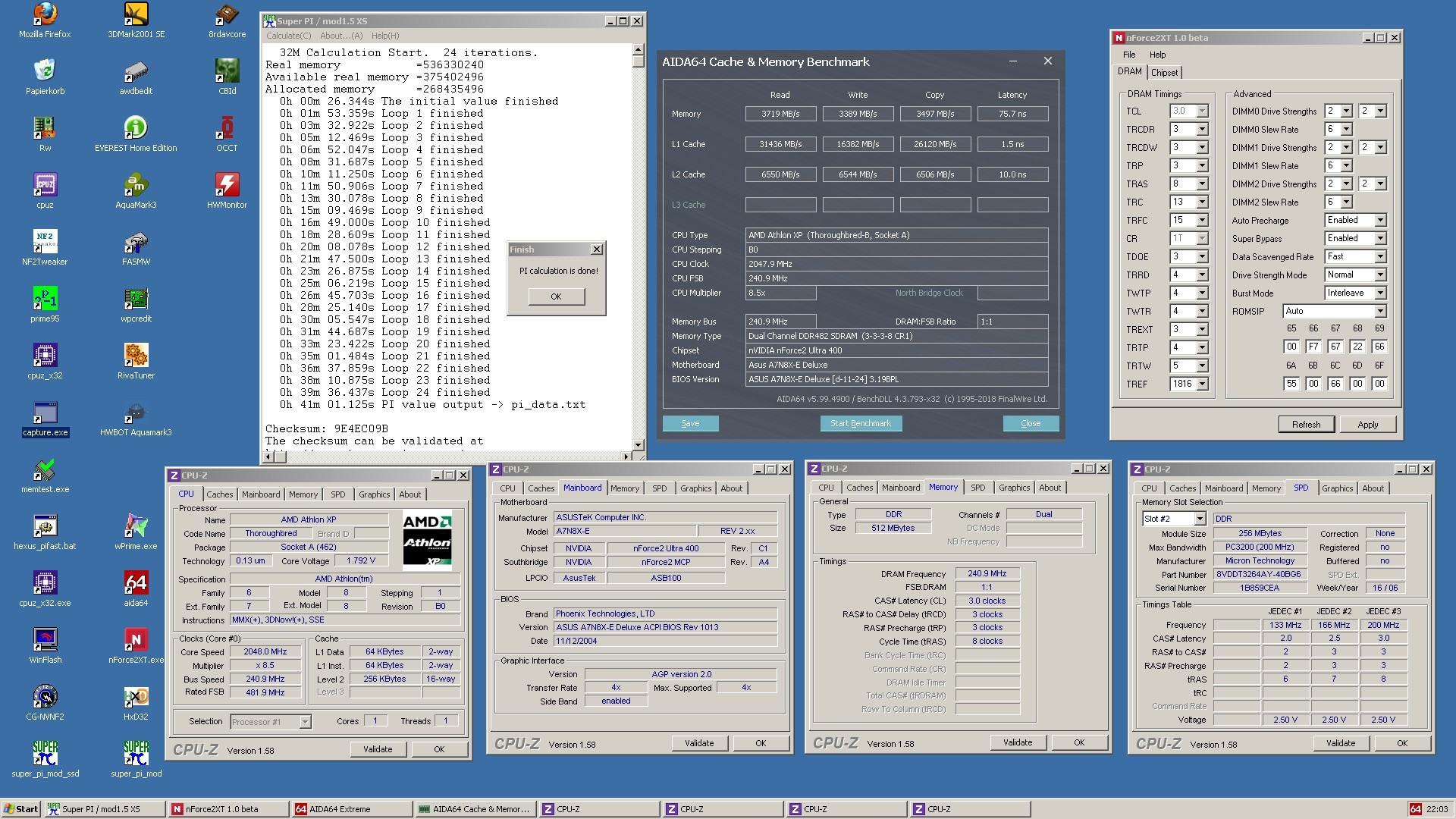Open the RivaTuner desktop icon
Viewport: 1456px width, 819px height.
click(x=136, y=362)
